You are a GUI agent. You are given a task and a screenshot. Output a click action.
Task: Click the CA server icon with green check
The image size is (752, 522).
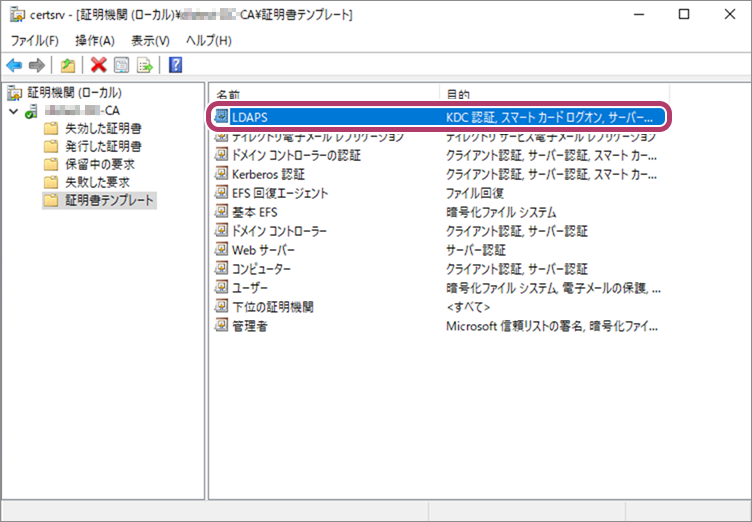coord(32,111)
